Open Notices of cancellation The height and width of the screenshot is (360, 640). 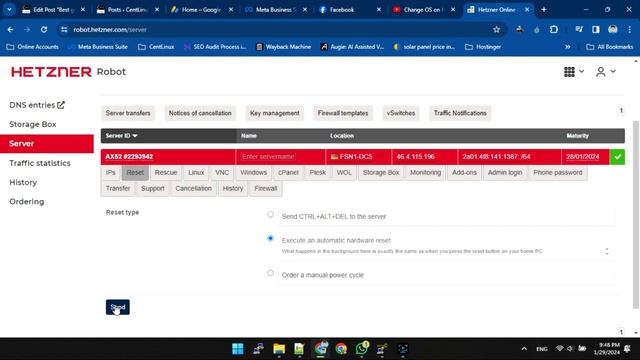click(200, 113)
